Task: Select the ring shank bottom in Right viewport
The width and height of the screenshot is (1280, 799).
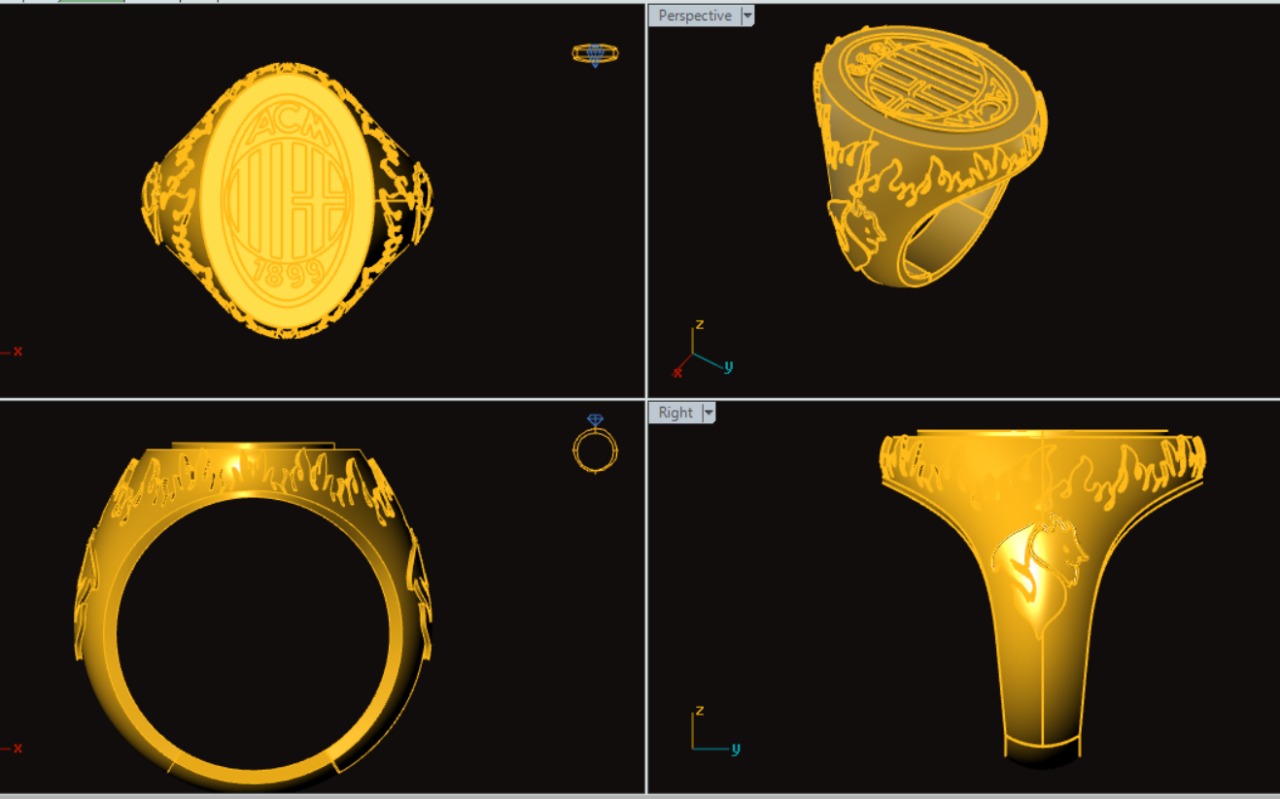Action: click(x=1043, y=750)
